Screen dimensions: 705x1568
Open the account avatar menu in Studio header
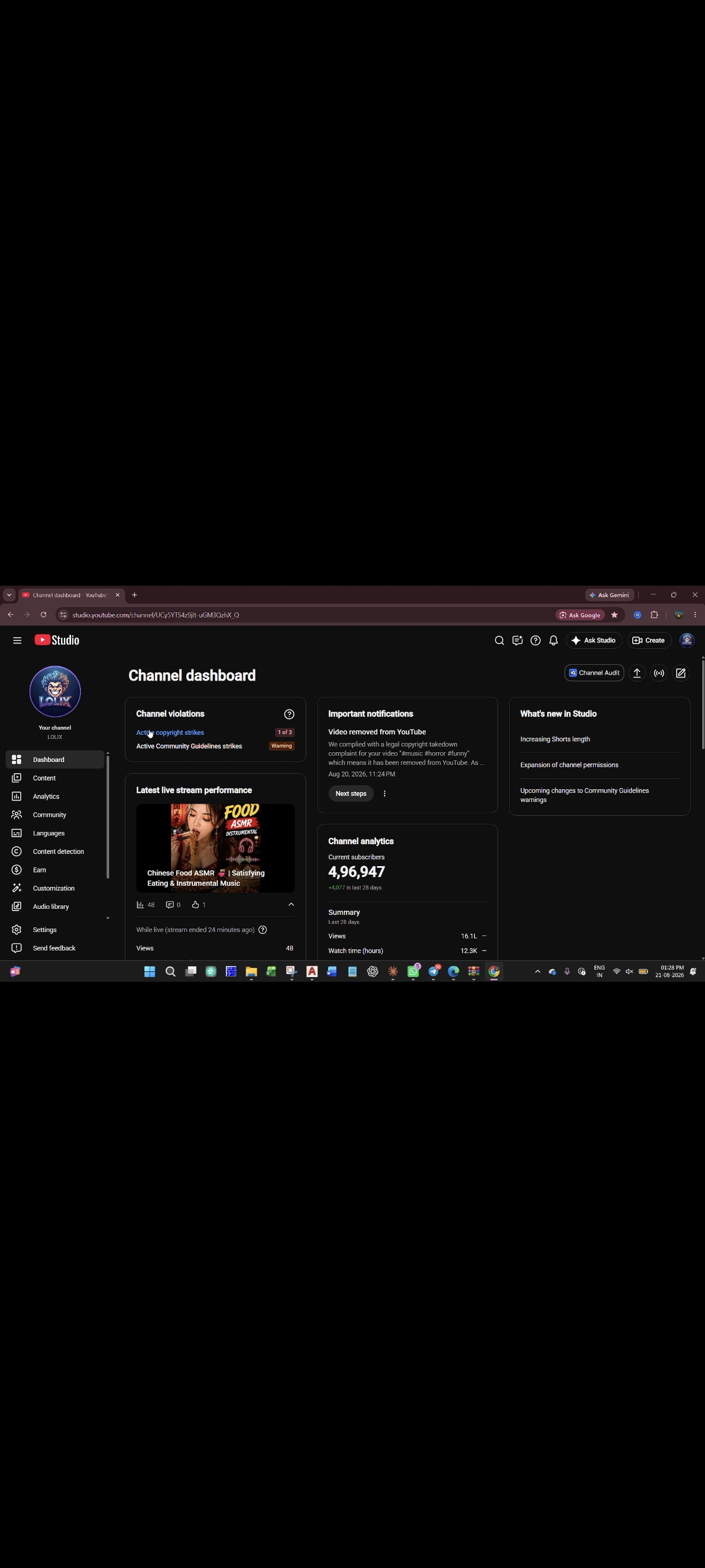pos(687,641)
